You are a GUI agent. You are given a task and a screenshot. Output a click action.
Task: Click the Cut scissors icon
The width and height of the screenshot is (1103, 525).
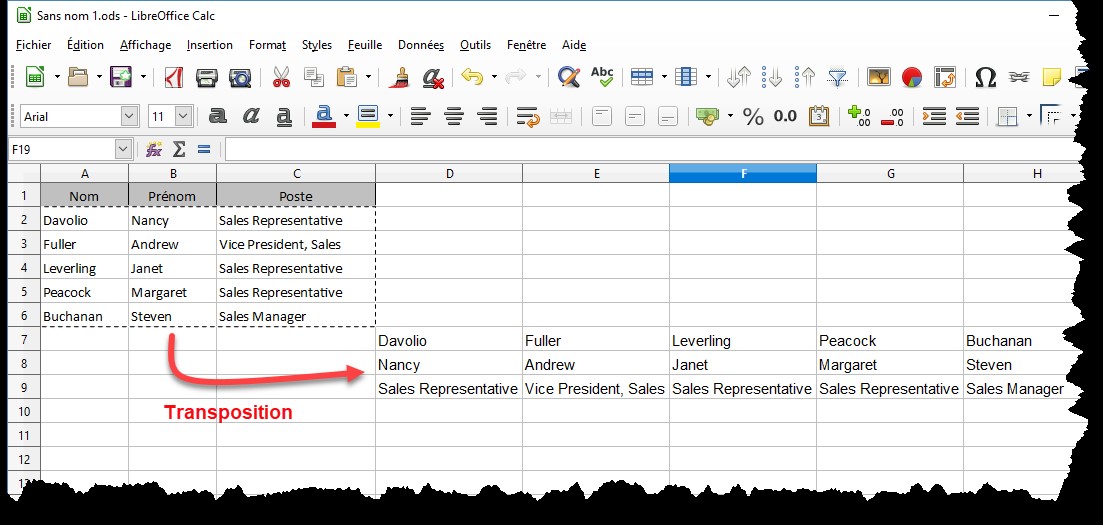281,78
